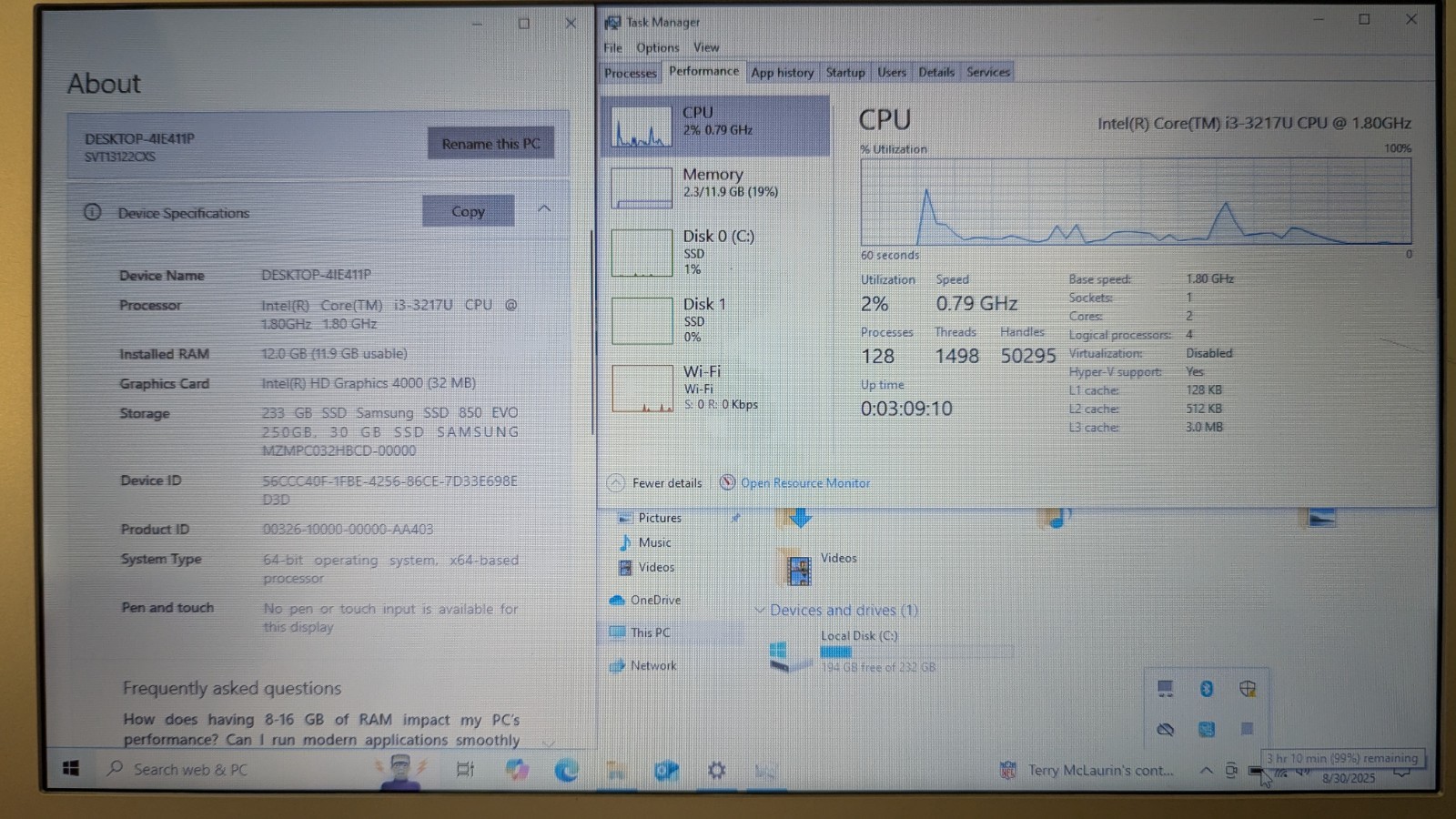
Task: Switch to the Processes tab
Action: [630, 73]
